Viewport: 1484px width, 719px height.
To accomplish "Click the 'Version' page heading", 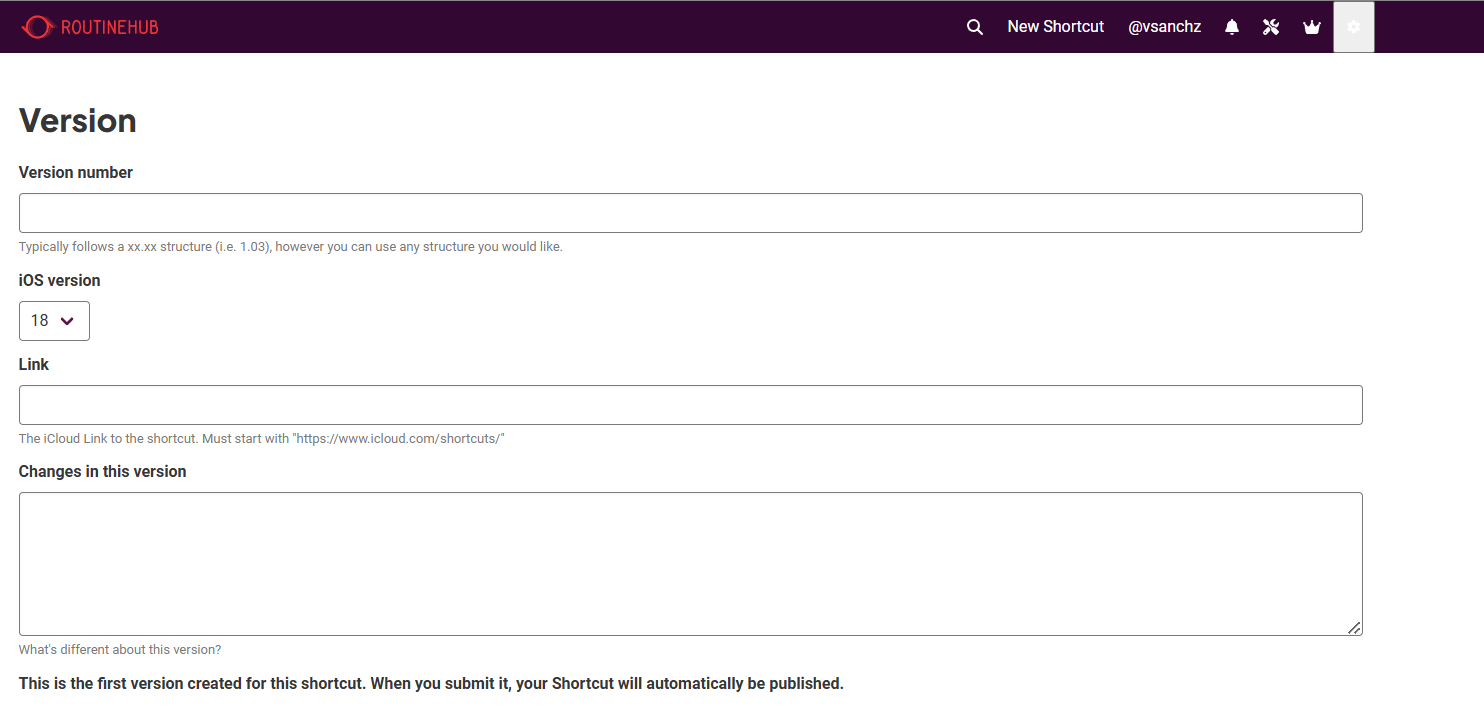I will (78, 121).
